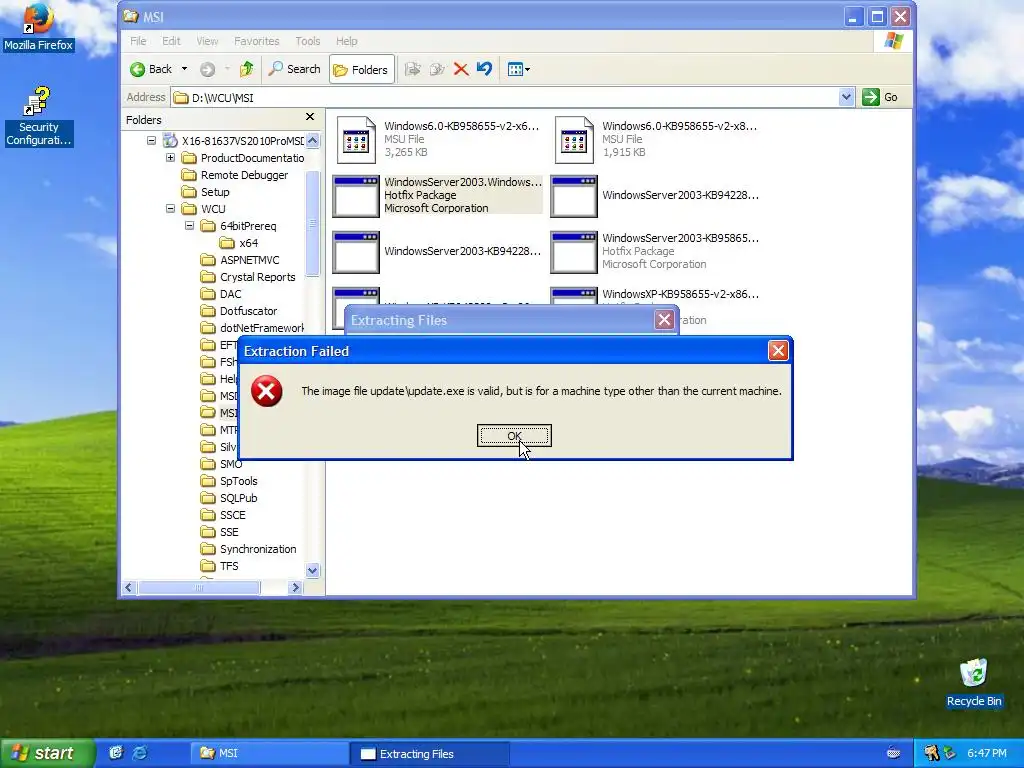
Task: Select Windows6.0-KB958655-v2-x8 MSU file icon
Action: 574,139
